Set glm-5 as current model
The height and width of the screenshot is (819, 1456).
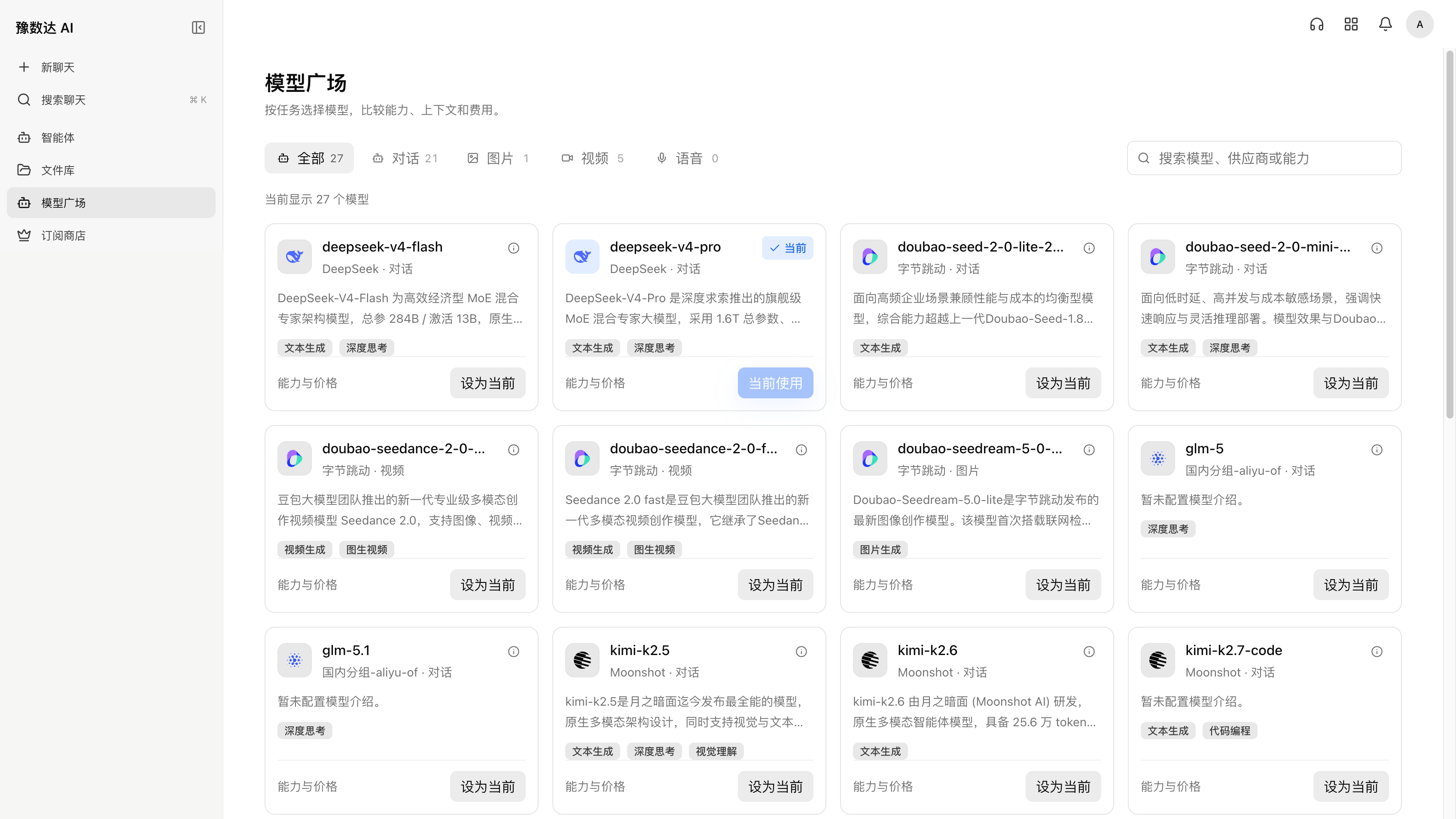click(x=1350, y=585)
